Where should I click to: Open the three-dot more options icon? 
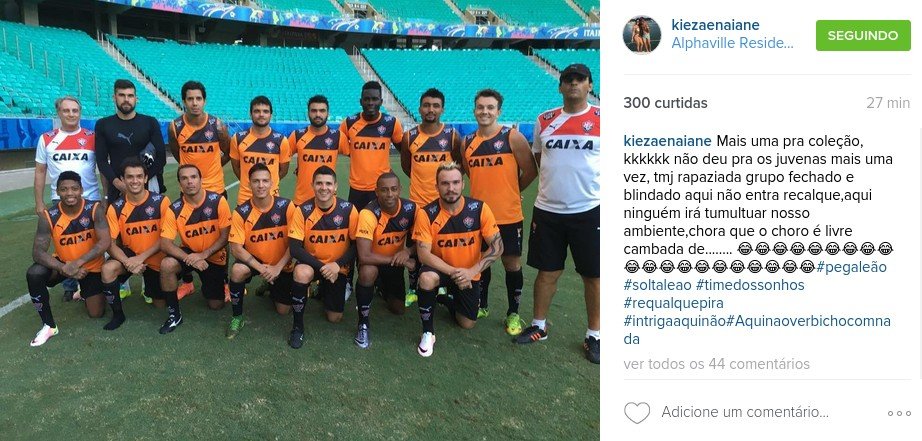pos(899,413)
